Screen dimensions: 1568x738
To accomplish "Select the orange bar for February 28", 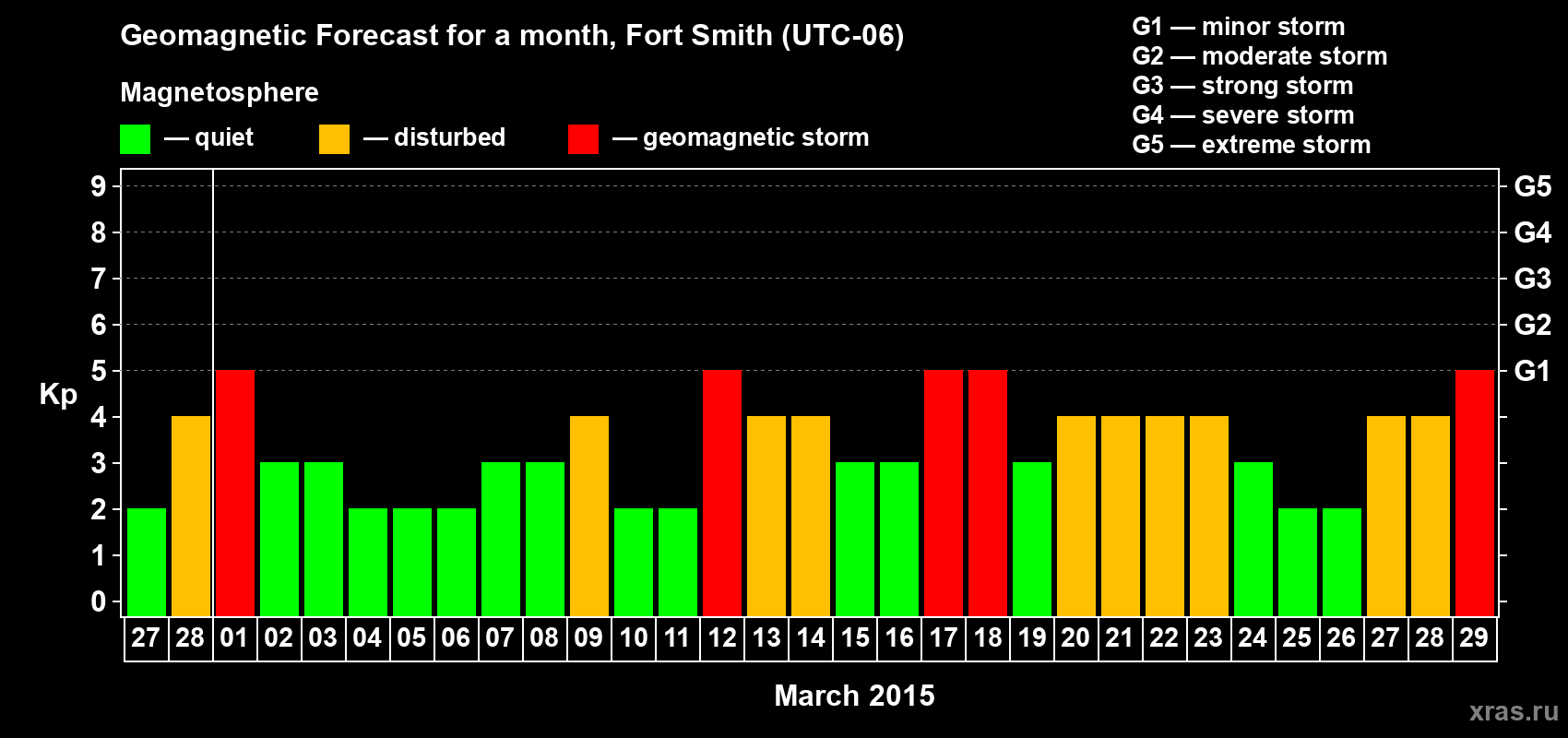I will coord(191,517).
